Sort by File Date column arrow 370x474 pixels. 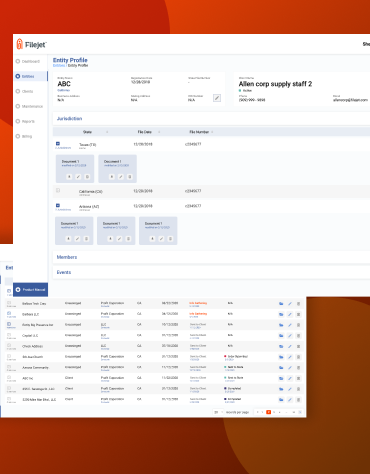(159, 132)
